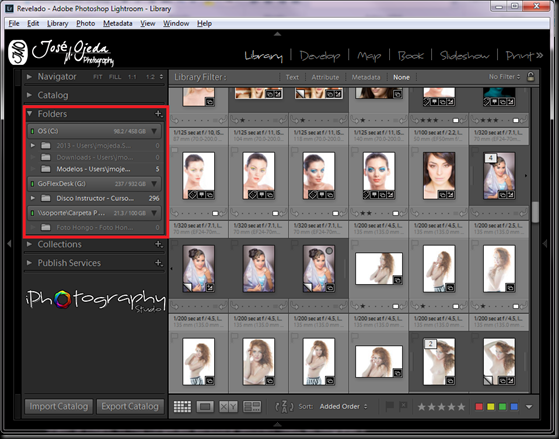Collapse the Folders panel
559x439 pixels.
tap(29, 113)
